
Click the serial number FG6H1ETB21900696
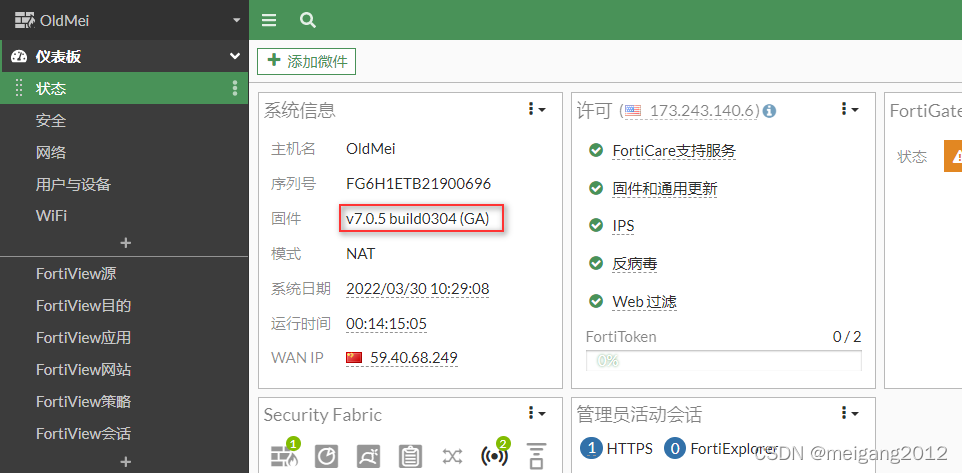[418, 183]
